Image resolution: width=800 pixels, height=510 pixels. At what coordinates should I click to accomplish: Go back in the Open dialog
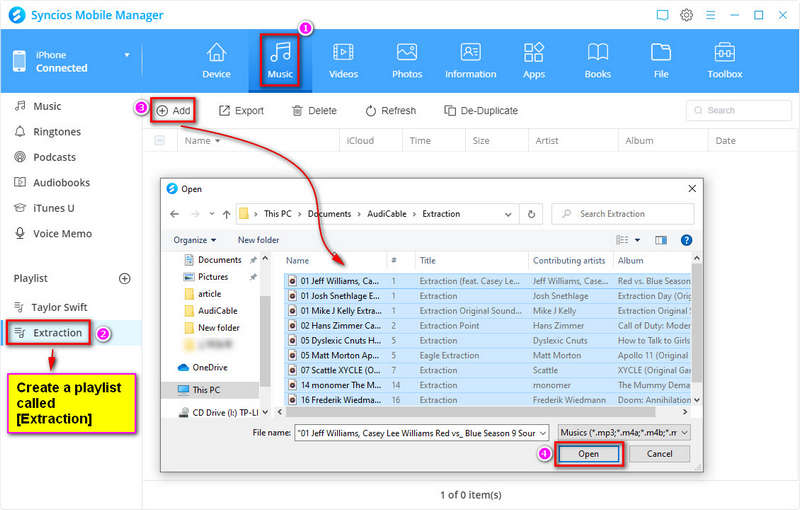pyautogui.click(x=174, y=214)
